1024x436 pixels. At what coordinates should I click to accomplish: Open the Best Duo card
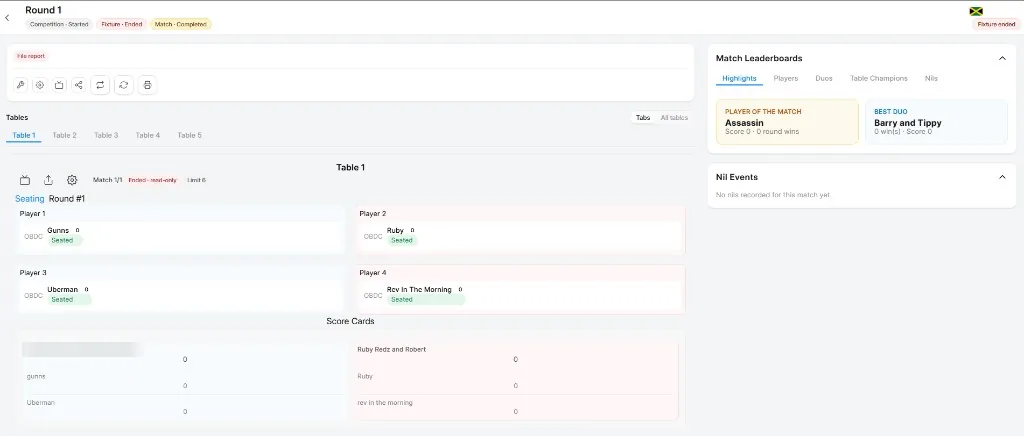click(936, 122)
